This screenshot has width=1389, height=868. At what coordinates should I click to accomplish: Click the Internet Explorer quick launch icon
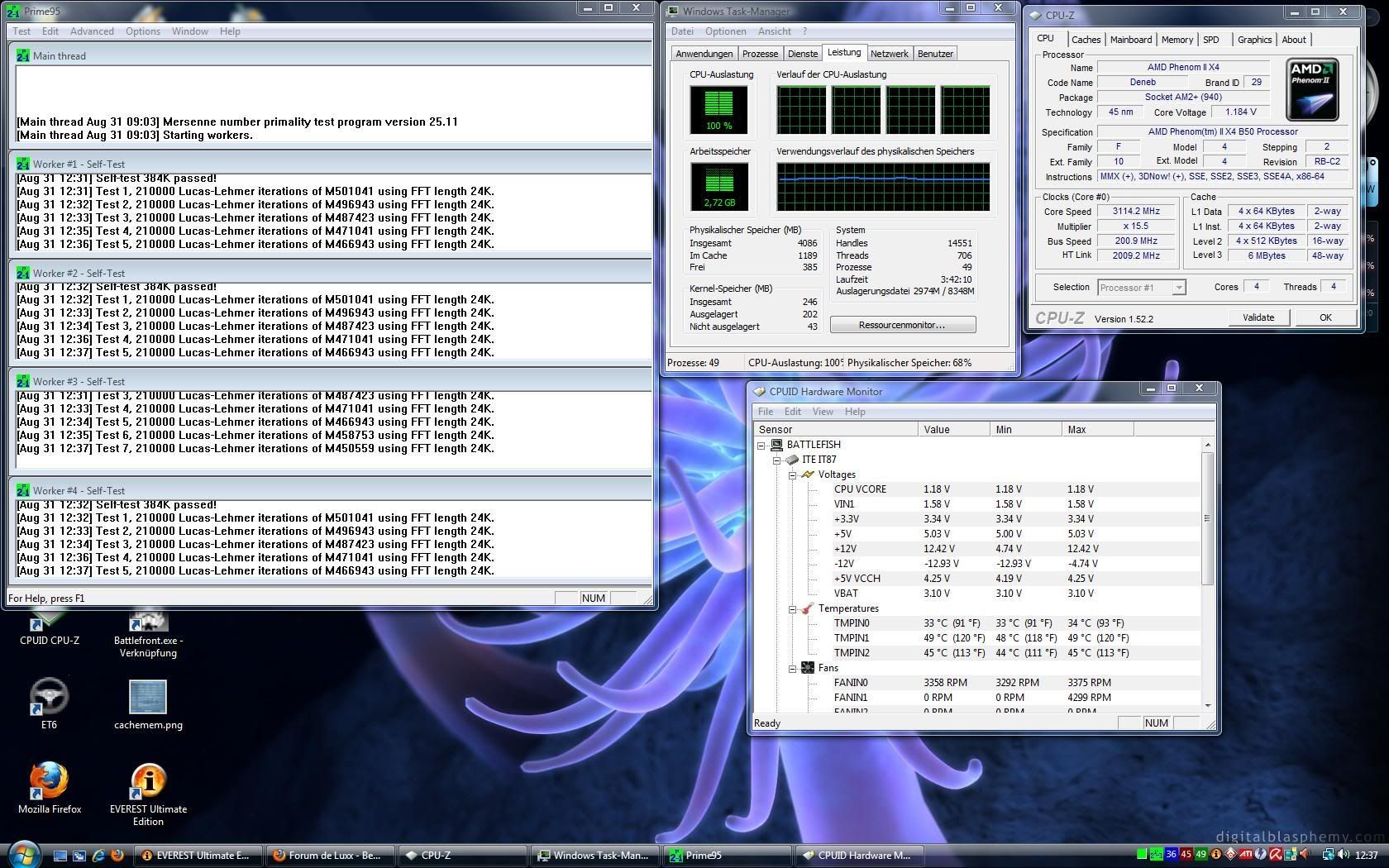click(x=98, y=856)
